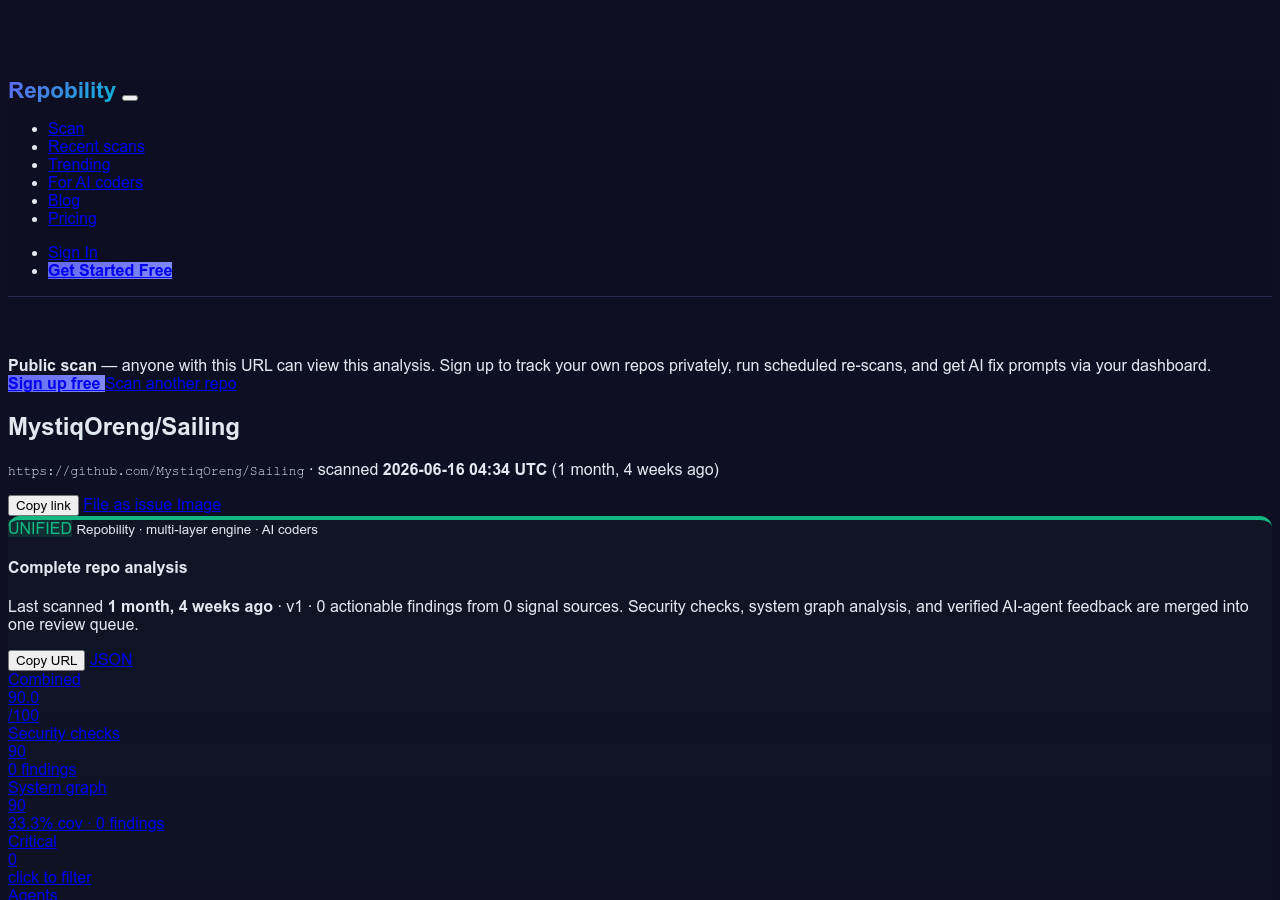Filter by Critical findings
The image size is (1280, 900).
(x=50, y=859)
